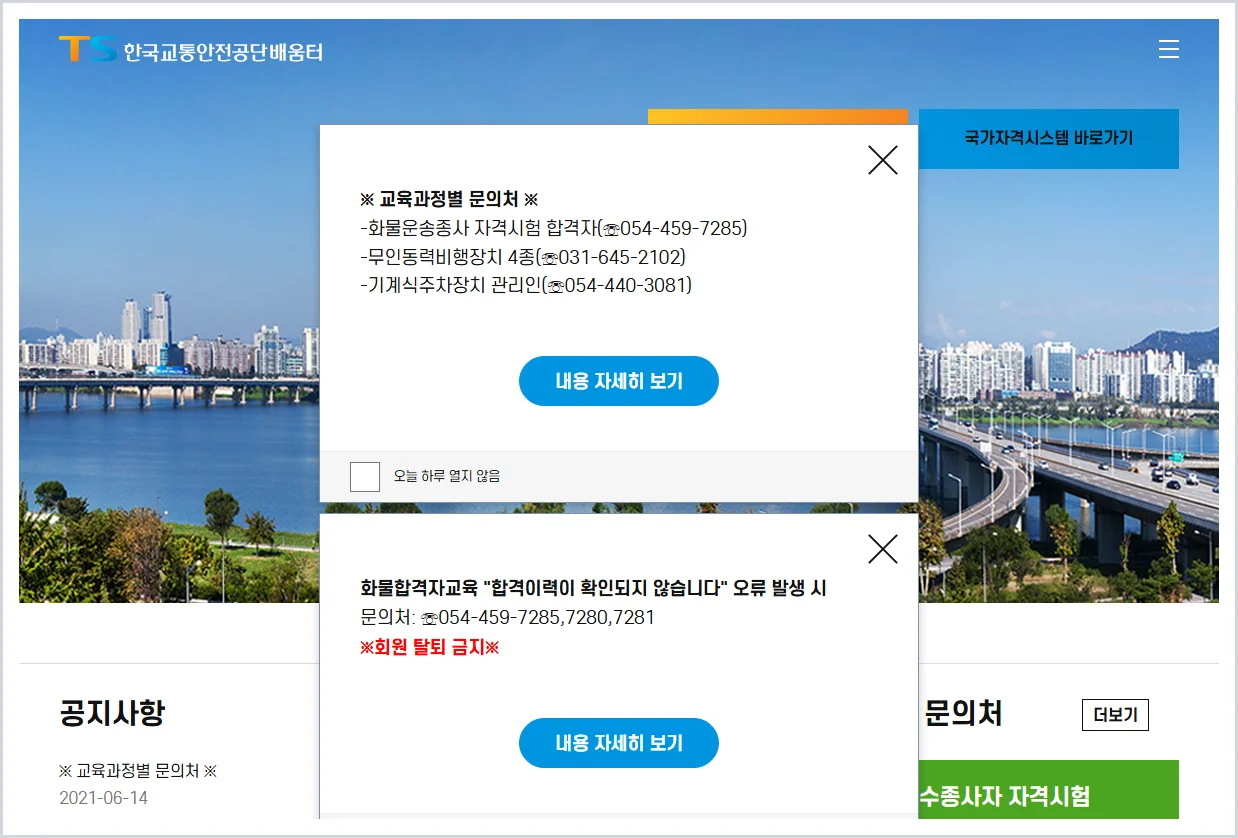Click the 문의처: 054-459-7285,7280,7281 line

click(507, 617)
